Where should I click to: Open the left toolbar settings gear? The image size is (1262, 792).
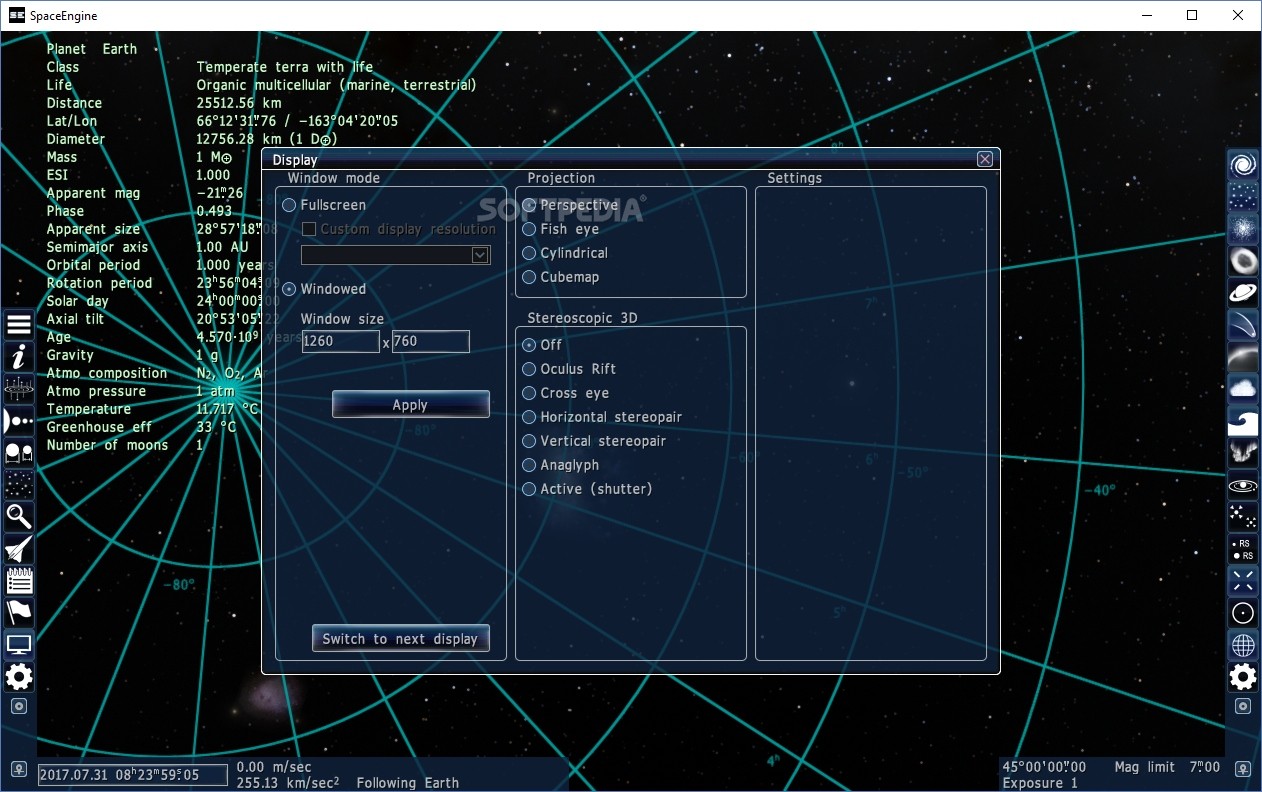[x=19, y=677]
